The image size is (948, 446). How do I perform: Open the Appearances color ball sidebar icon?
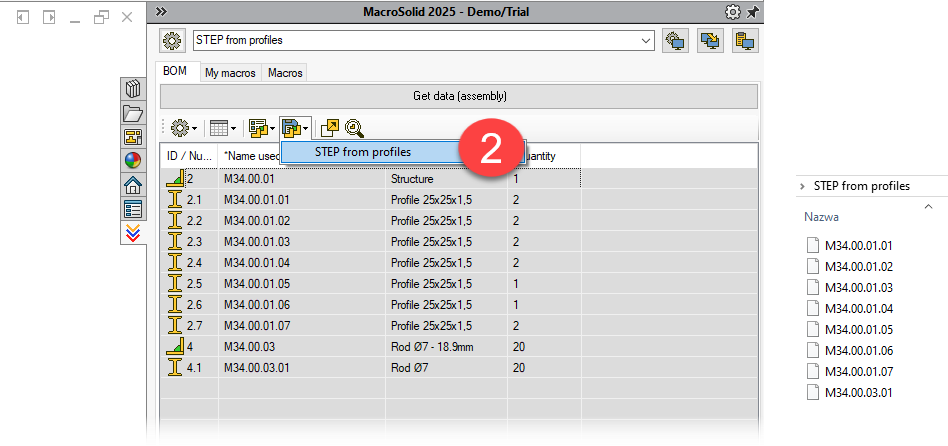click(133, 160)
